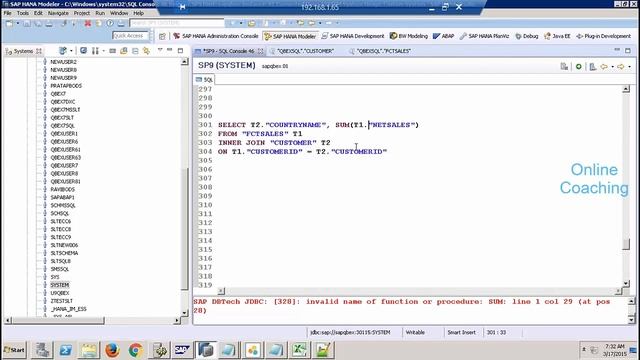
Task: Open the Plug-in Development perspective
Action: [603, 36]
